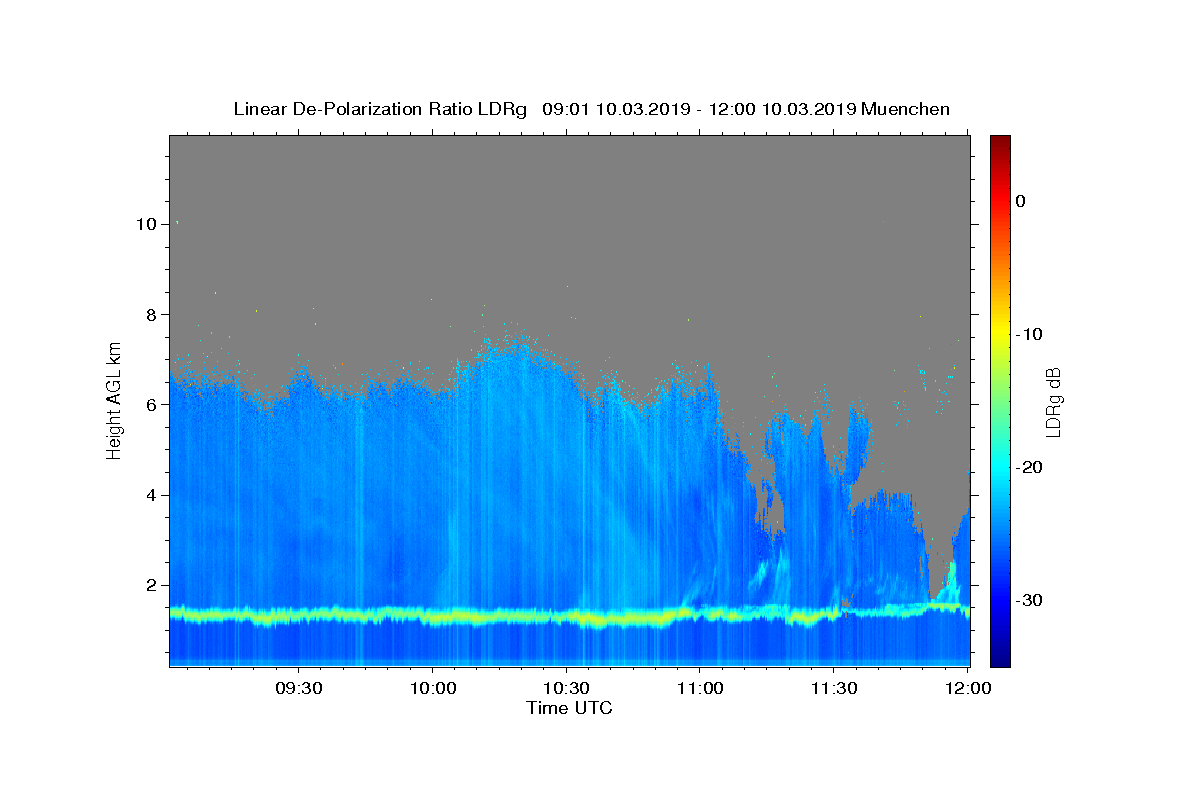
Task: Click the 12:00 time tick label
Action: pos(967,688)
